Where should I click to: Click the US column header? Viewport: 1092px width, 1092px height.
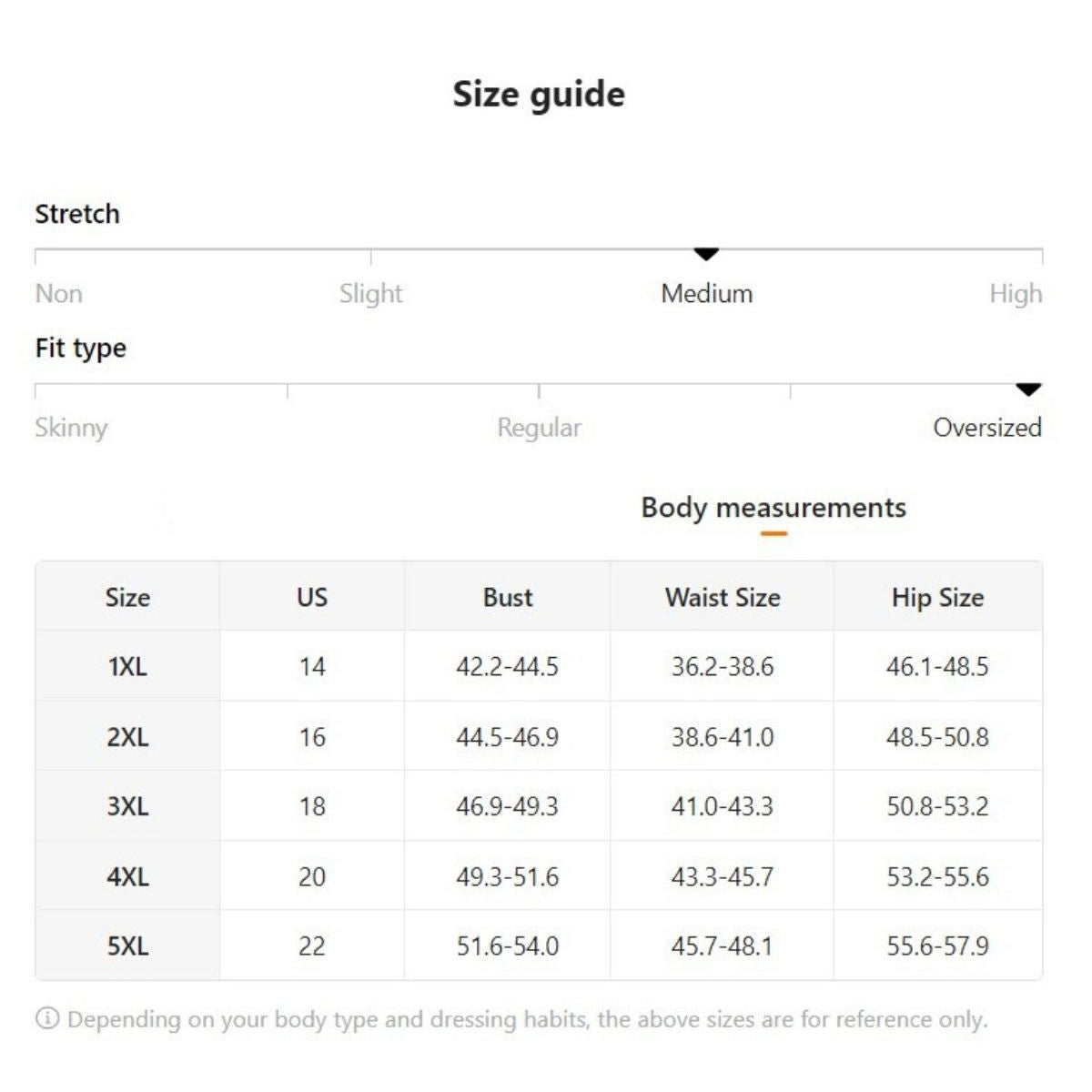(311, 598)
